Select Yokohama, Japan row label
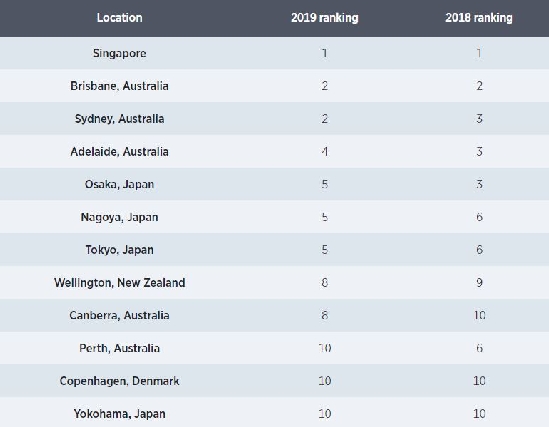This screenshot has height=427, width=549. tap(119, 414)
